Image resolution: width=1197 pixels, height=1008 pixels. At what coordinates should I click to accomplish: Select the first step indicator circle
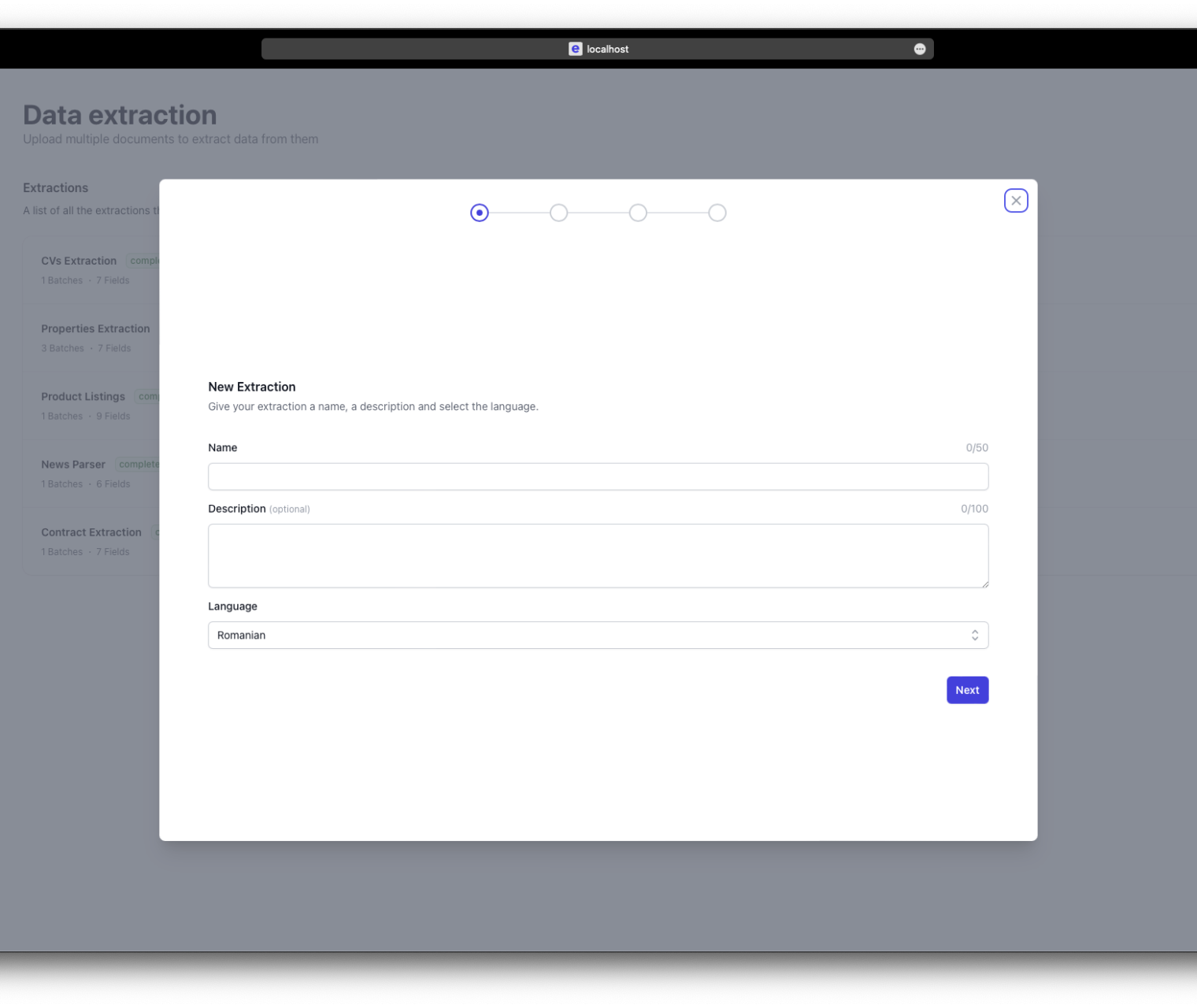[x=480, y=213]
